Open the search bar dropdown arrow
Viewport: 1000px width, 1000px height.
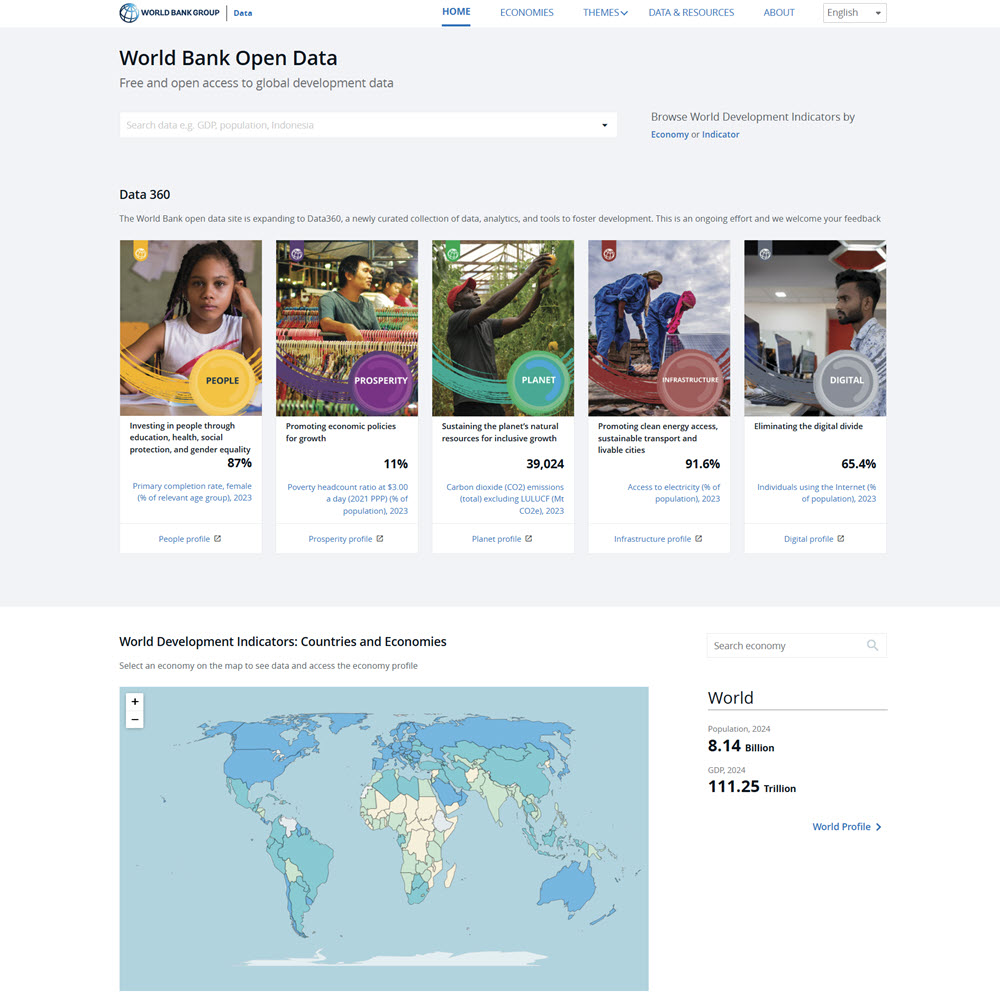pos(604,125)
